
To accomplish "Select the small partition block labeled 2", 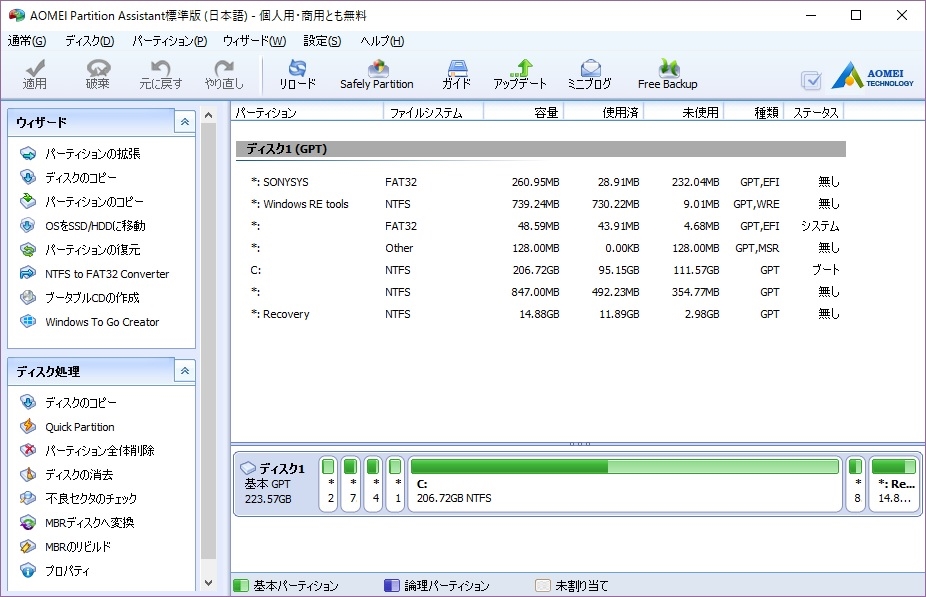I will coord(328,484).
